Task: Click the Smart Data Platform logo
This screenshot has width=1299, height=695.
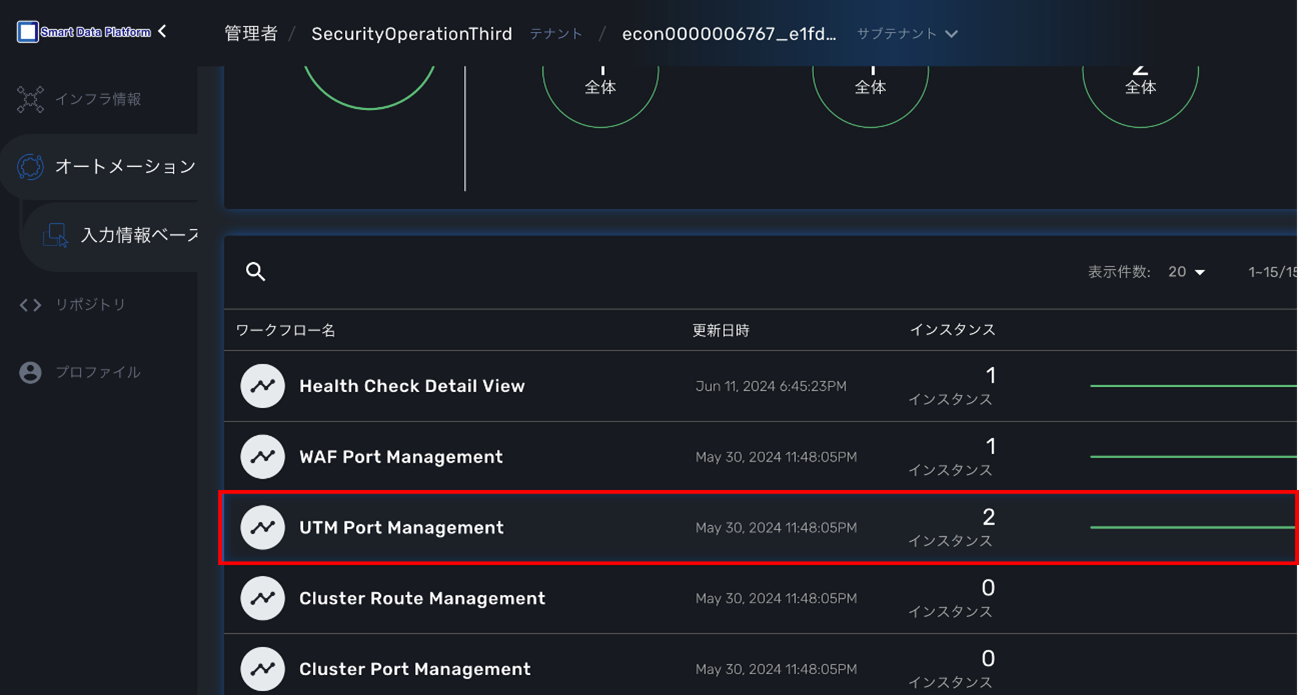Action: coord(85,32)
